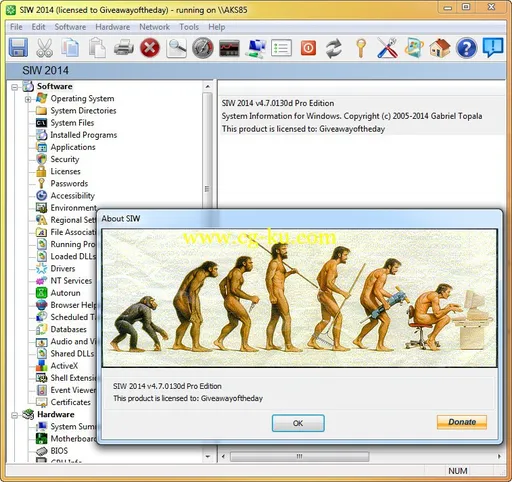Click the golden key toolbar icon
This screenshot has height=482, width=512.
tap(361, 48)
